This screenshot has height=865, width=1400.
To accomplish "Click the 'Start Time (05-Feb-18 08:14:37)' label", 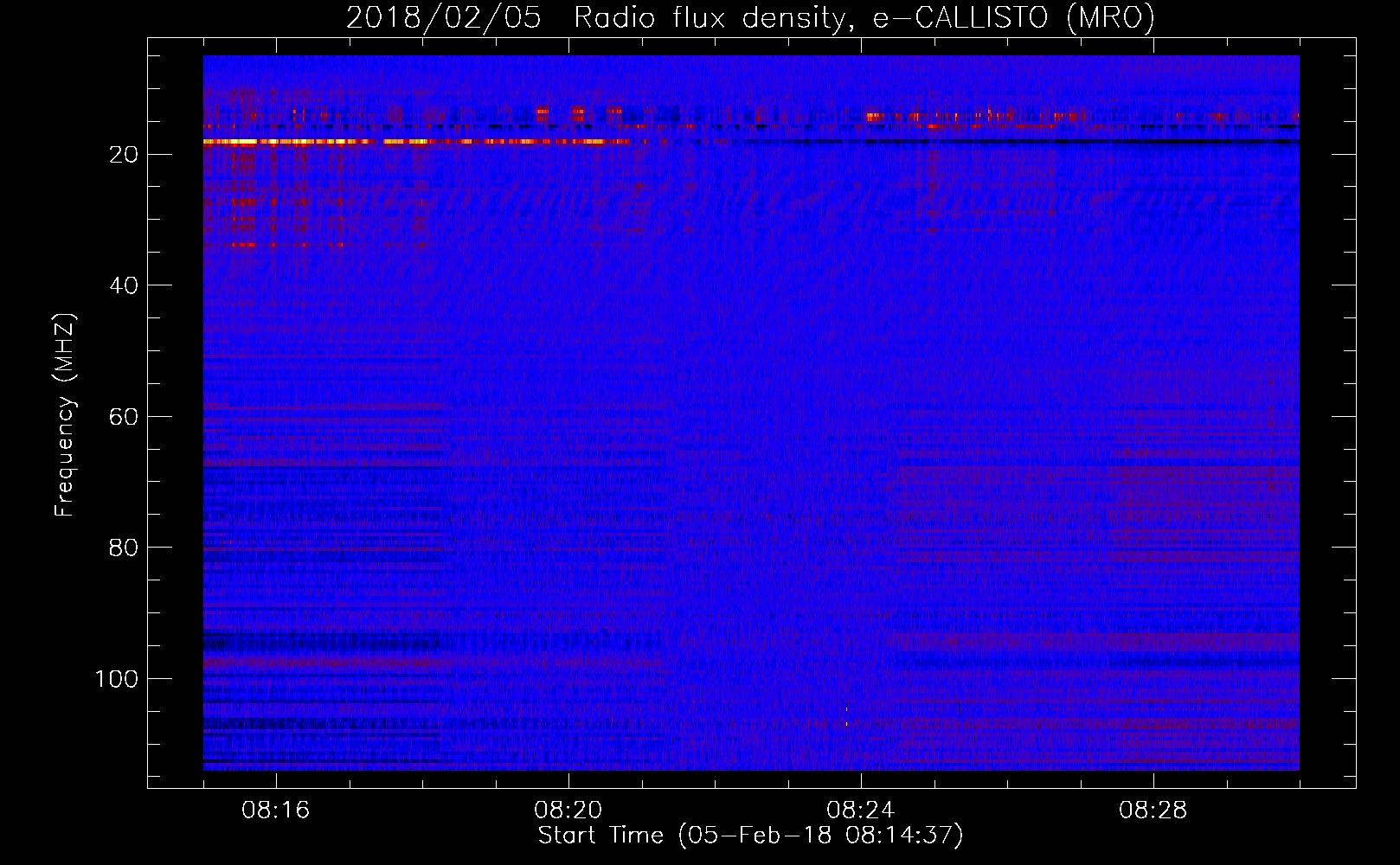I will coord(750,836).
